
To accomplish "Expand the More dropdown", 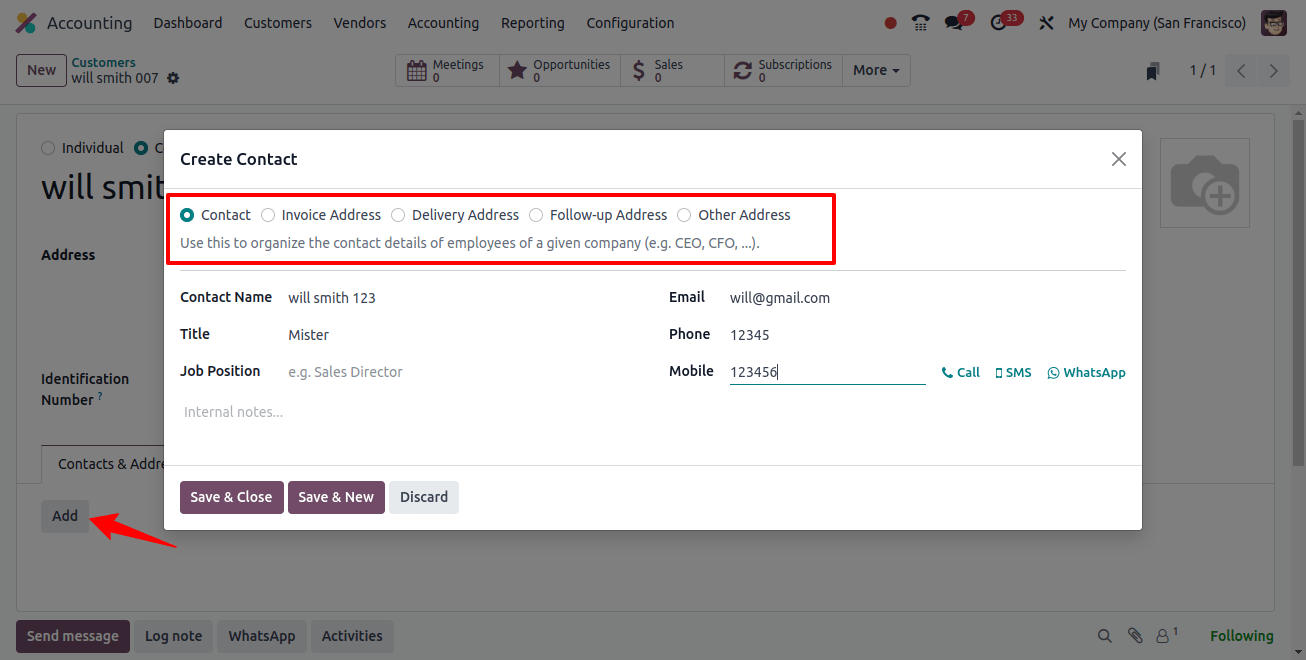I will pos(876,71).
